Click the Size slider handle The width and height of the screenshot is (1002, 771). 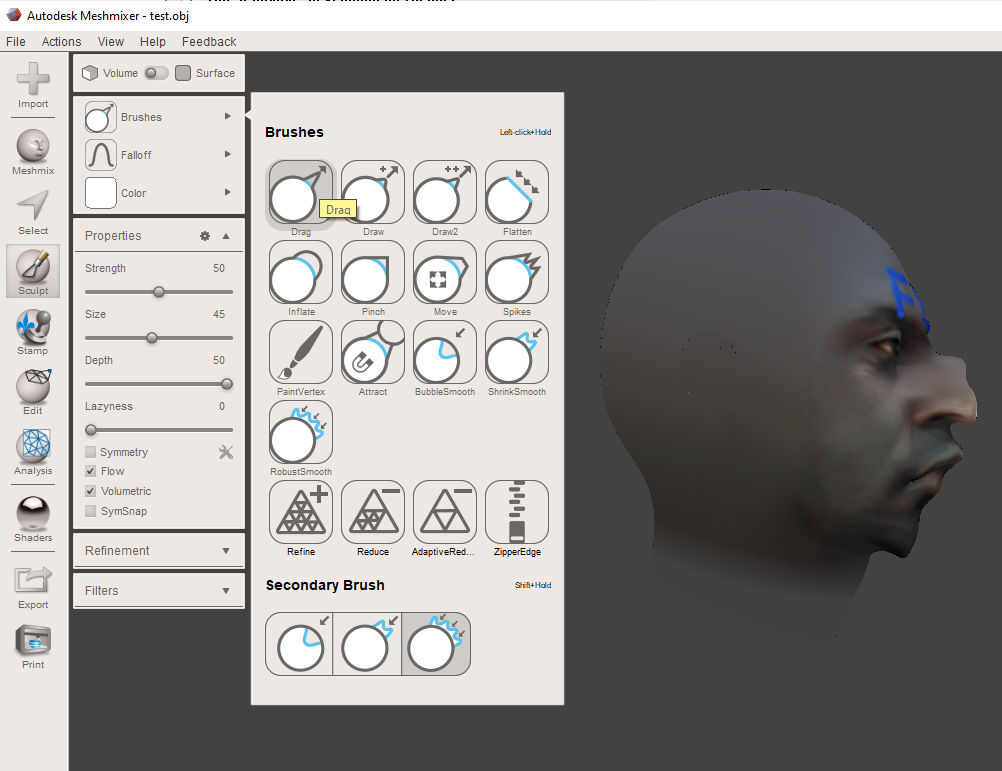(x=151, y=338)
